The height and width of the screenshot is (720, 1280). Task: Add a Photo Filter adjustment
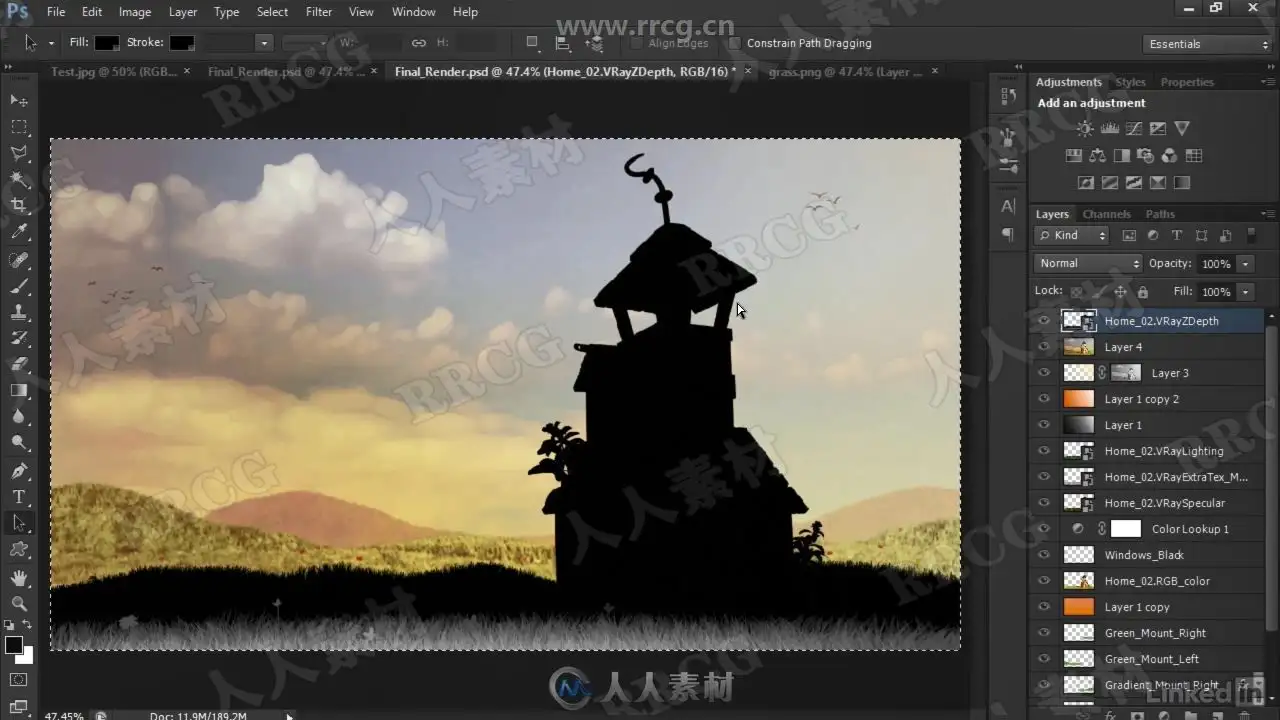click(1146, 156)
